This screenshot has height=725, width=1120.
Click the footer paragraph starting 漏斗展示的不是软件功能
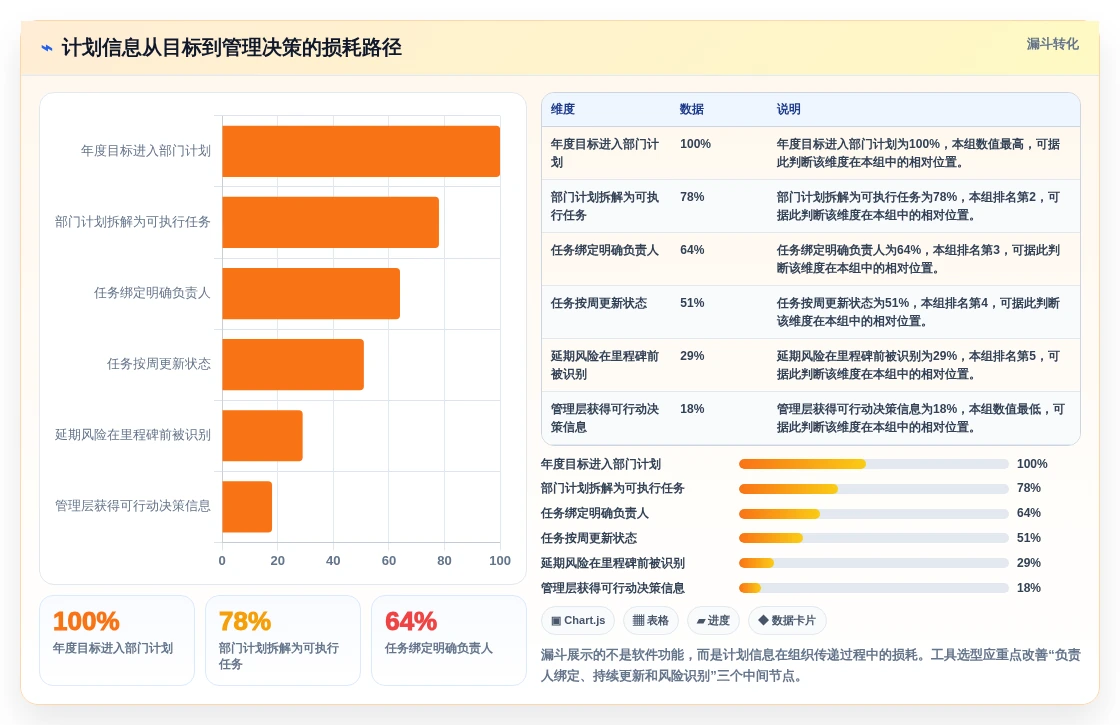coord(811,665)
